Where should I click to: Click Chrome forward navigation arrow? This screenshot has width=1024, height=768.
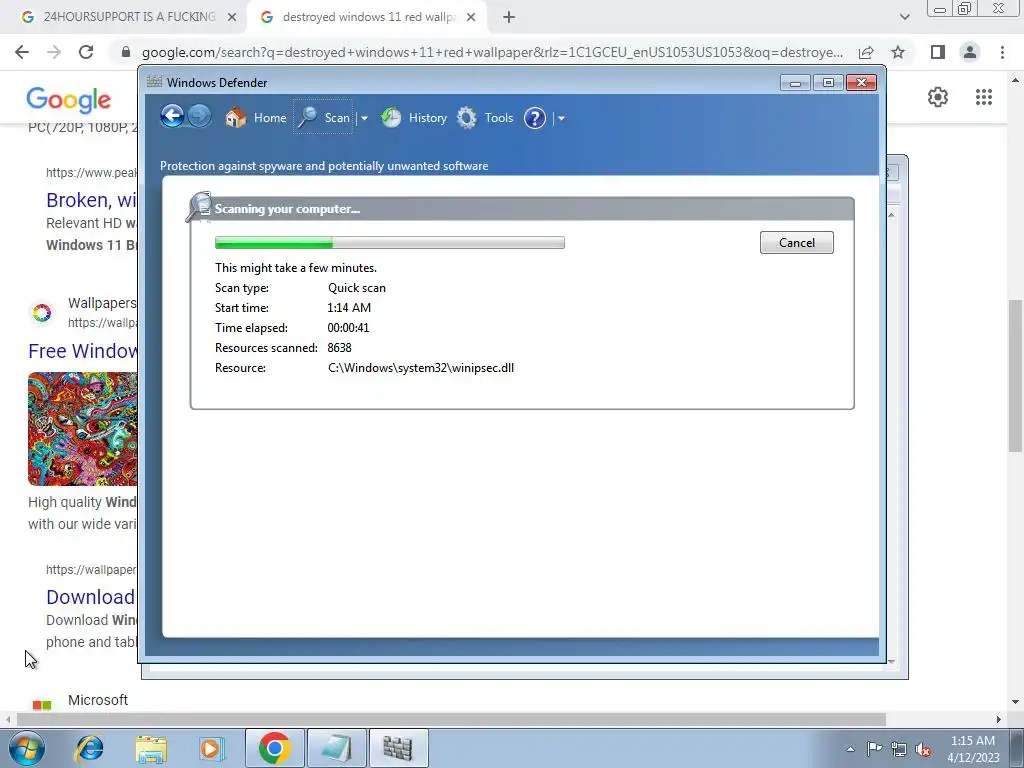click(54, 52)
